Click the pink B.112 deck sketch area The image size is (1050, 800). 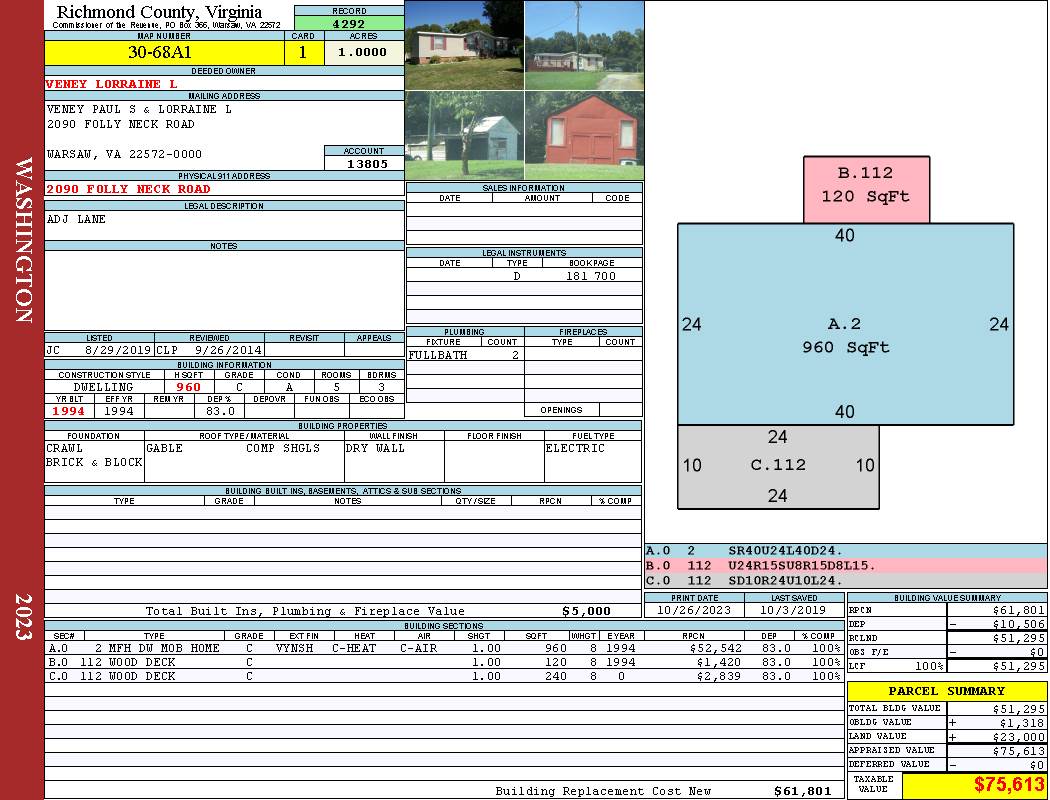point(866,189)
